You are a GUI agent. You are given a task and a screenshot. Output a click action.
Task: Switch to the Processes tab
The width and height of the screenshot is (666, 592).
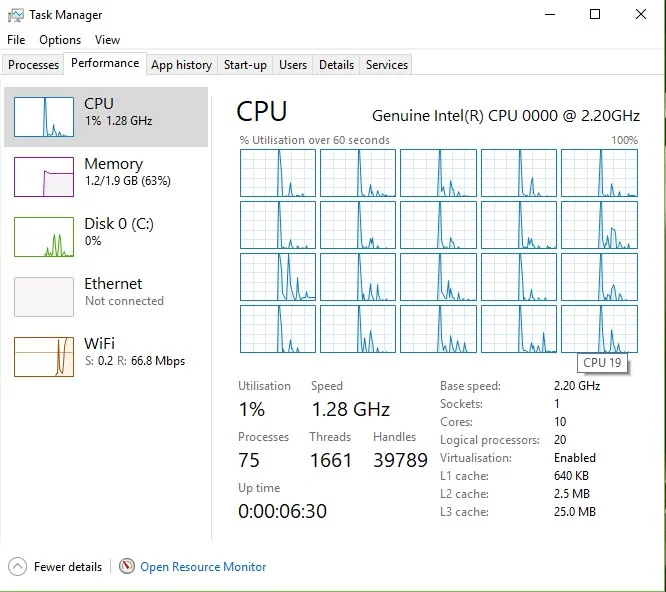coord(33,65)
